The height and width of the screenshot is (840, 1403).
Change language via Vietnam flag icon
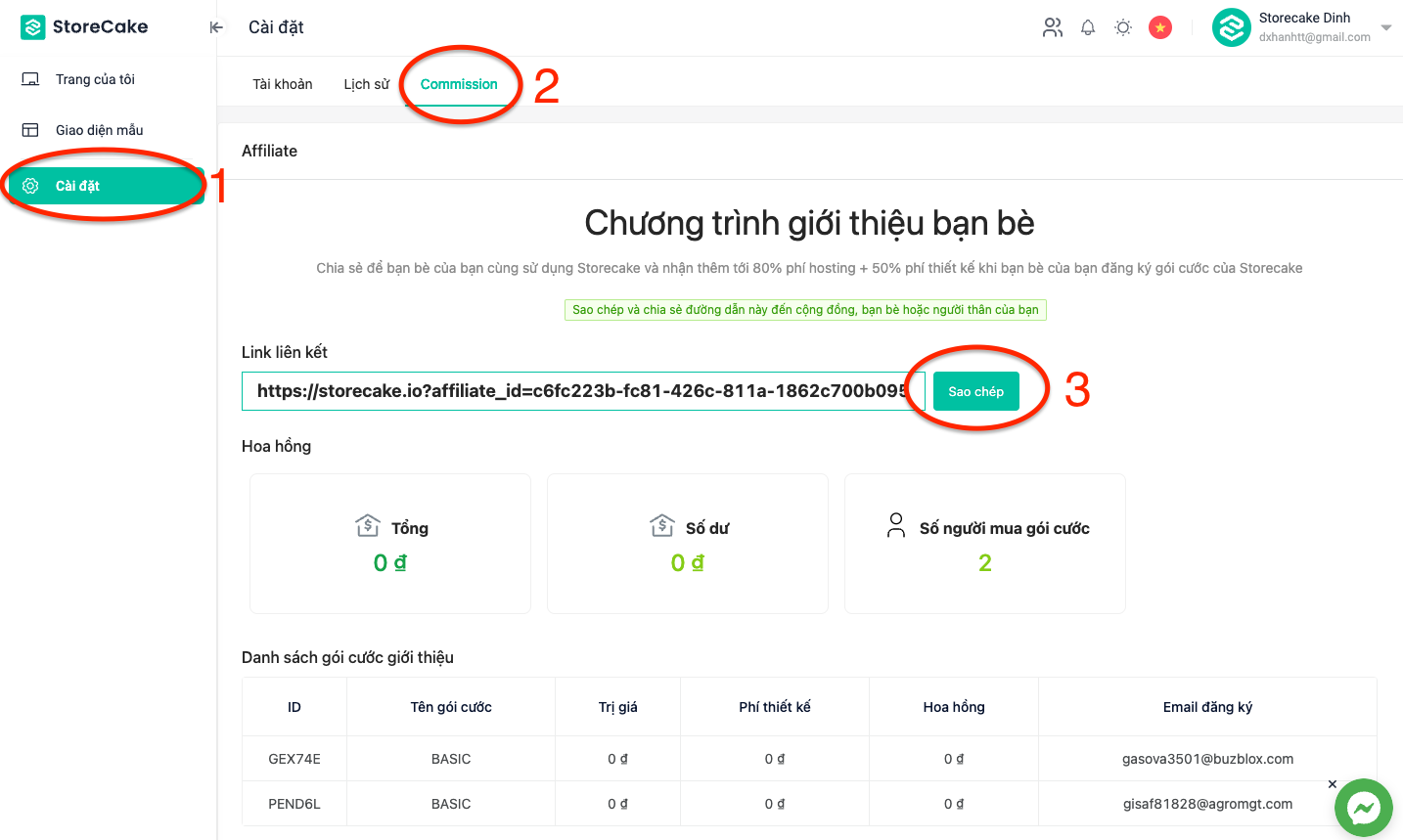point(1160,27)
